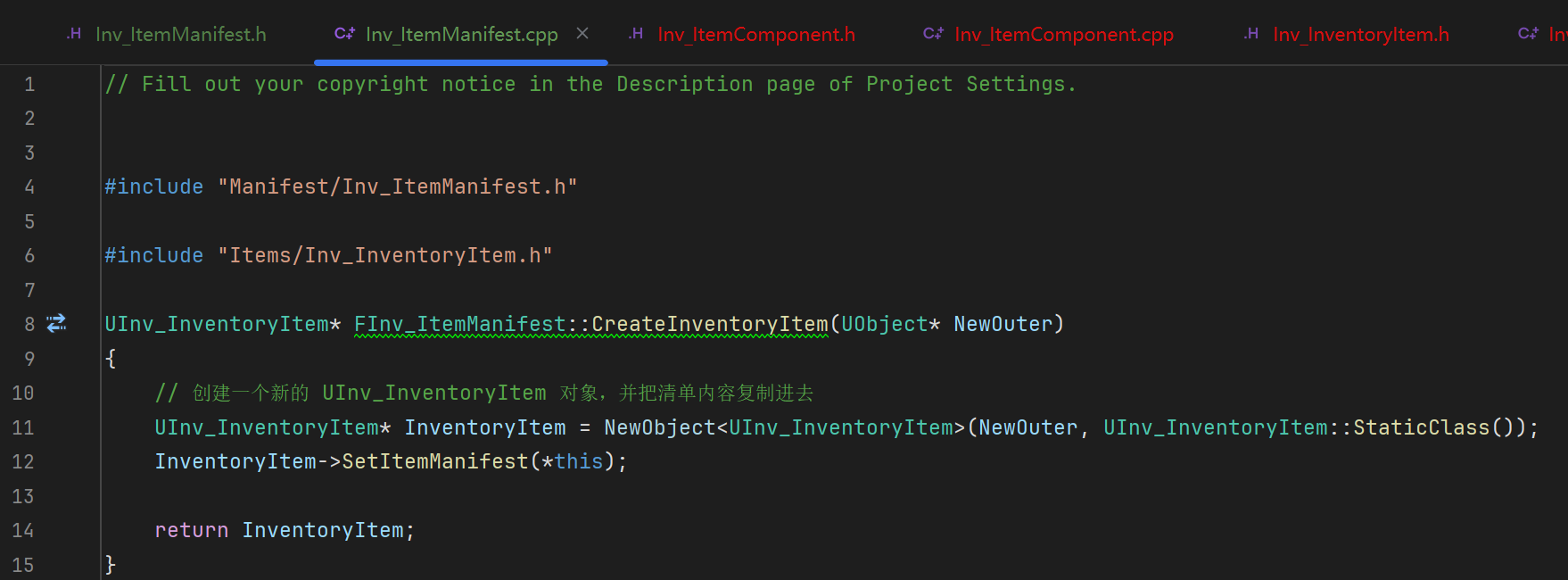Click the header file icon on Inv_ItemManifest.h tab
The height and width of the screenshot is (580, 1568).
click(x=74, y=34)
